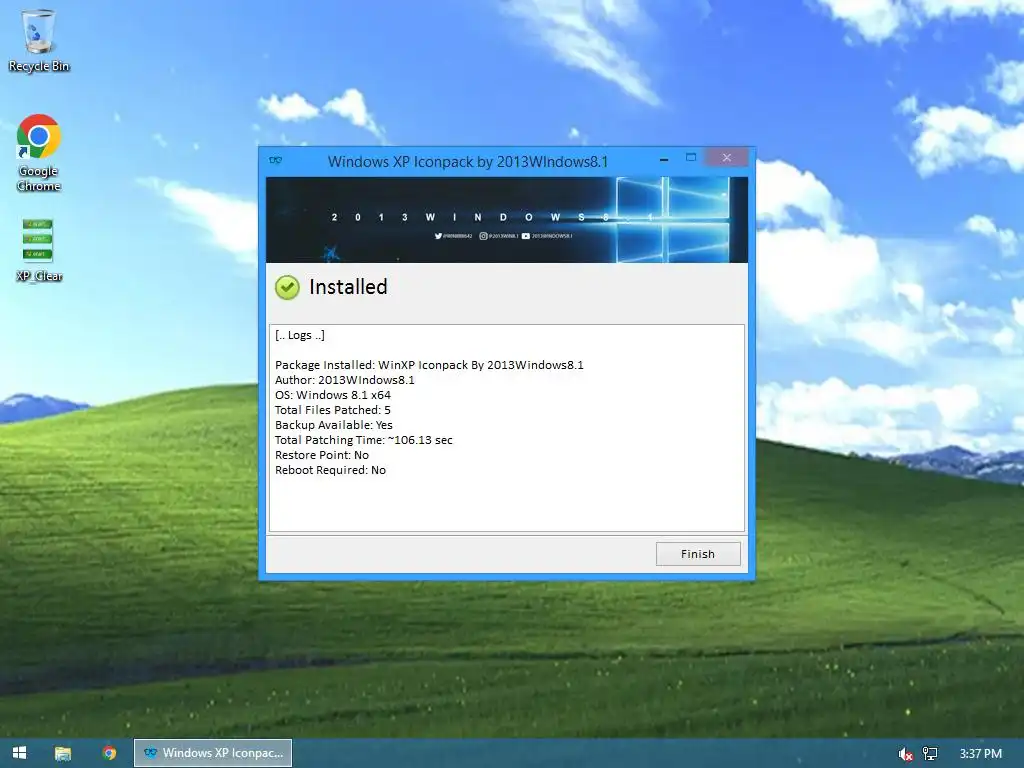Click the 'Installed' heading text
This screenshot has width=1024, height=768.
point(348,287)
